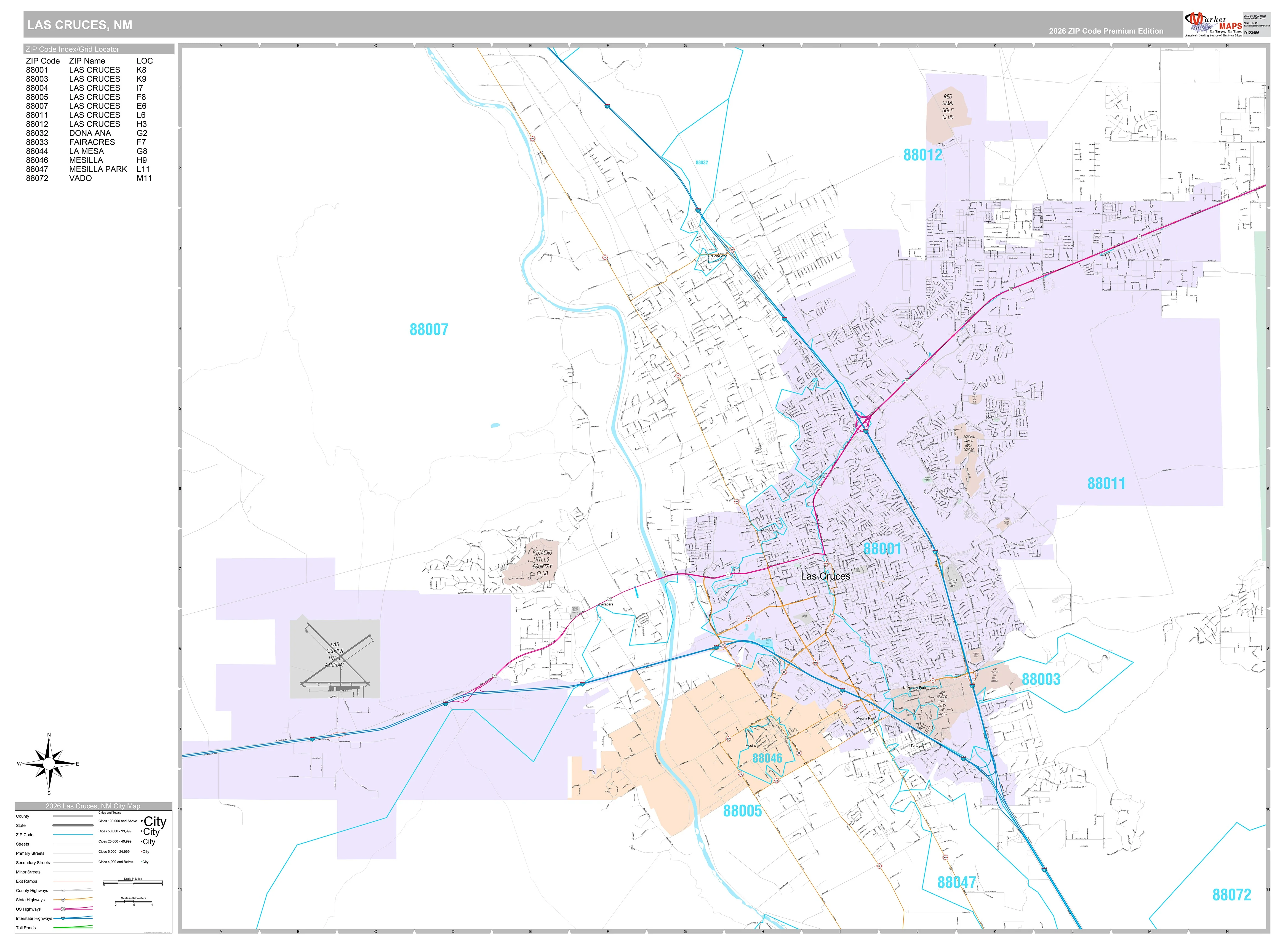Click the large 88007 label on the map
Viewport: 1288px width, 946px height.
point(429,329)
